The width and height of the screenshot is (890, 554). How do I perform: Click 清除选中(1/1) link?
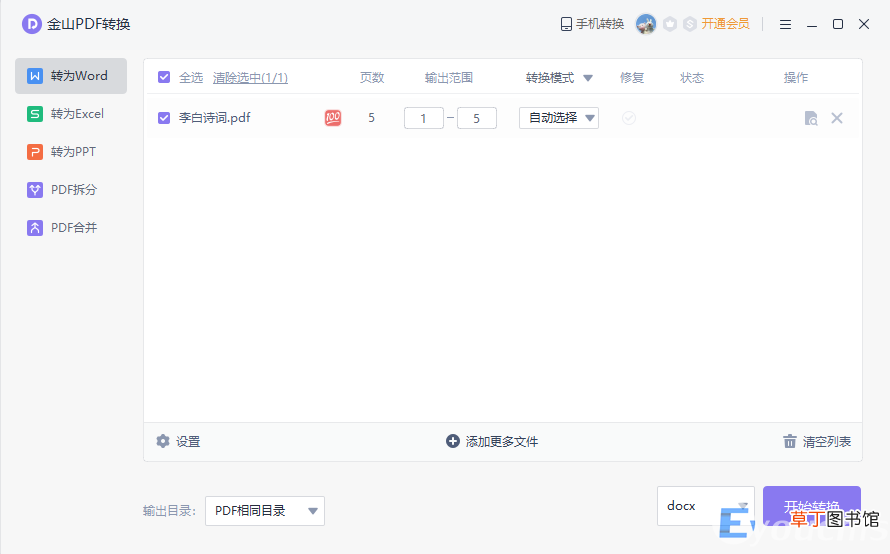[250, 78]
